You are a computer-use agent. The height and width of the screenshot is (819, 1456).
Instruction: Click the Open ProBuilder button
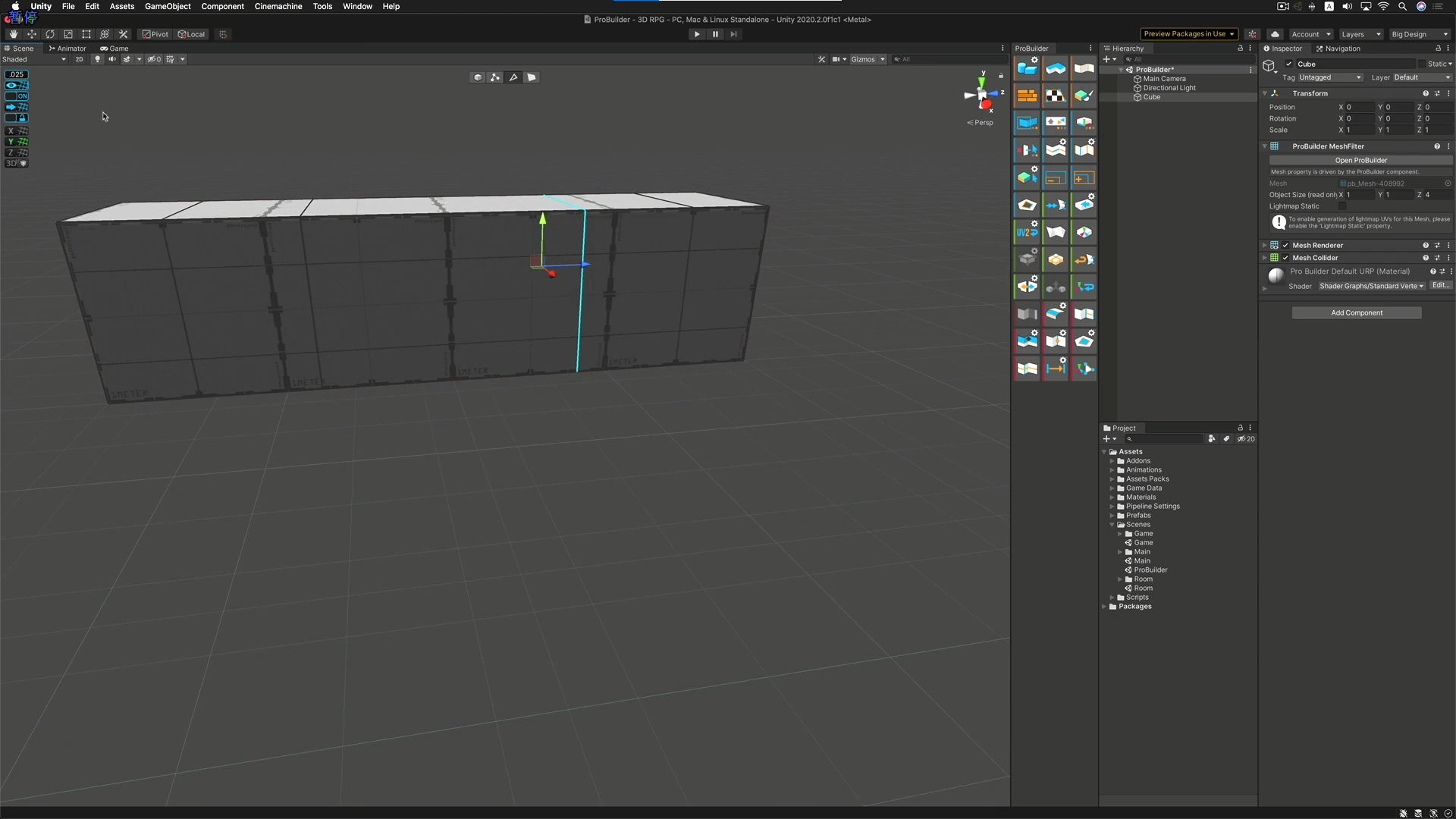point(1360,160)
